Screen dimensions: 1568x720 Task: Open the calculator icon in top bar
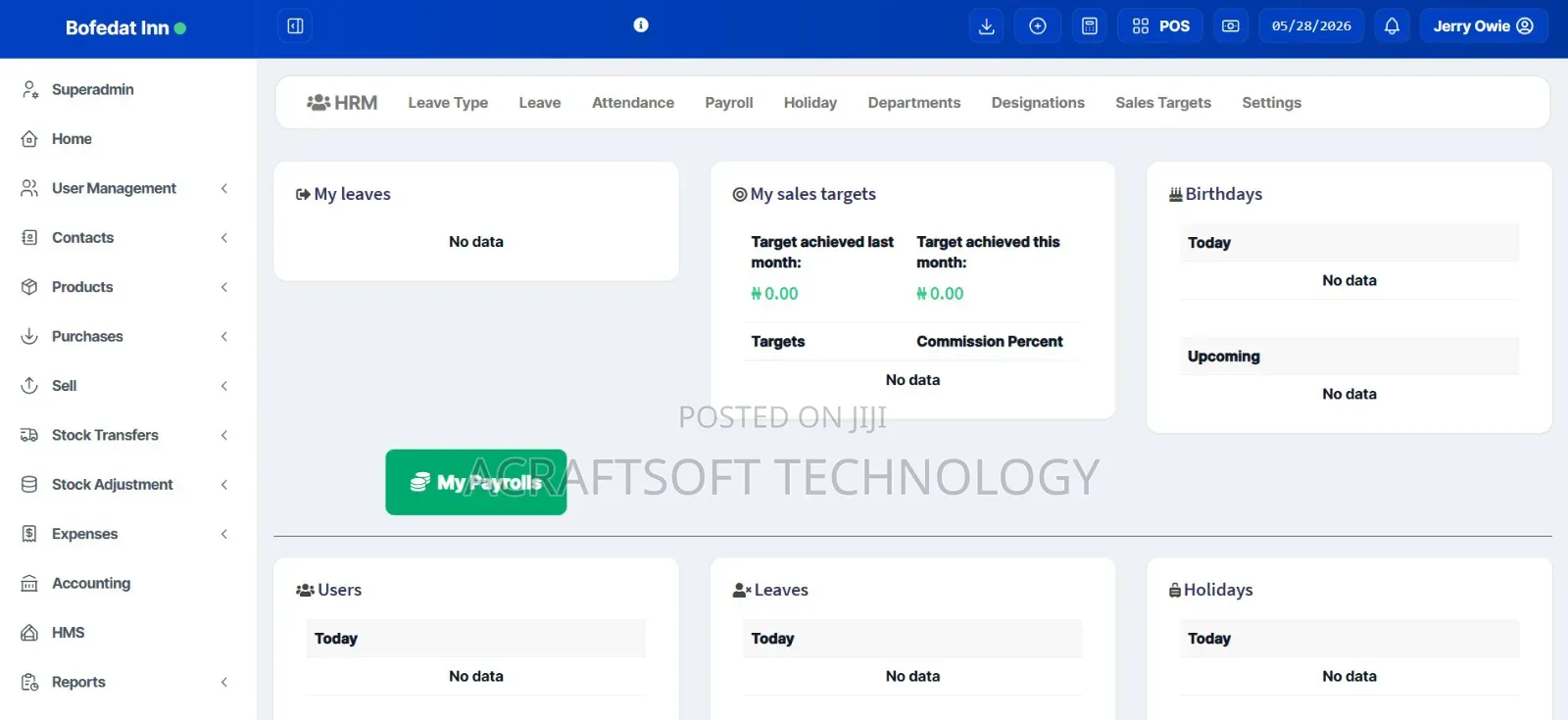point(1089,26)
